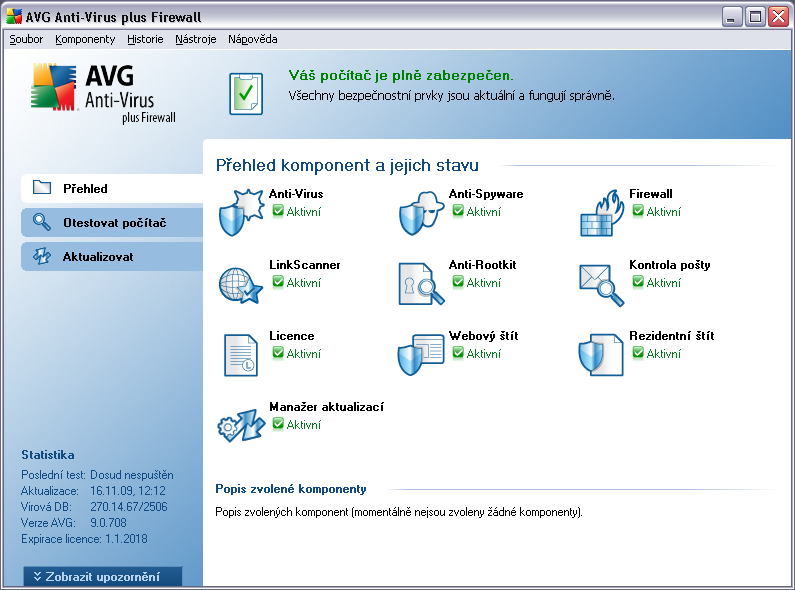Click 'Dosud nespuštěn' last test value

pyautogui.click(x=132, y=475)
